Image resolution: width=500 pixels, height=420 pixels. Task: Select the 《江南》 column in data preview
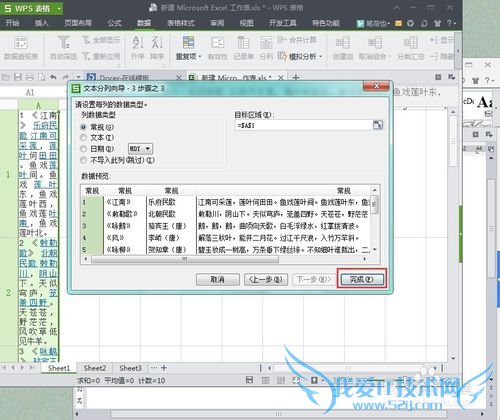[125, 220]
